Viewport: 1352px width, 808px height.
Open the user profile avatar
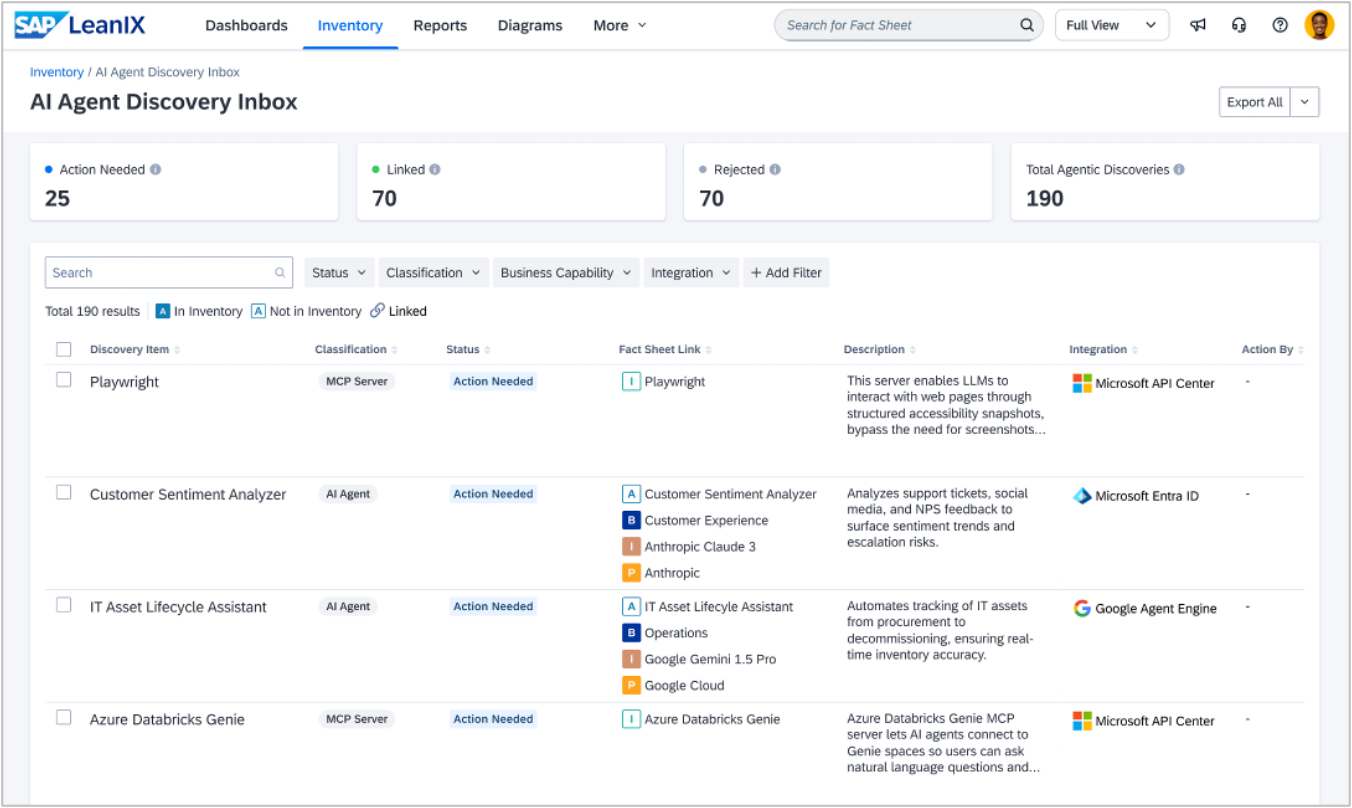pyautogui.click(x=1319, y=25)
